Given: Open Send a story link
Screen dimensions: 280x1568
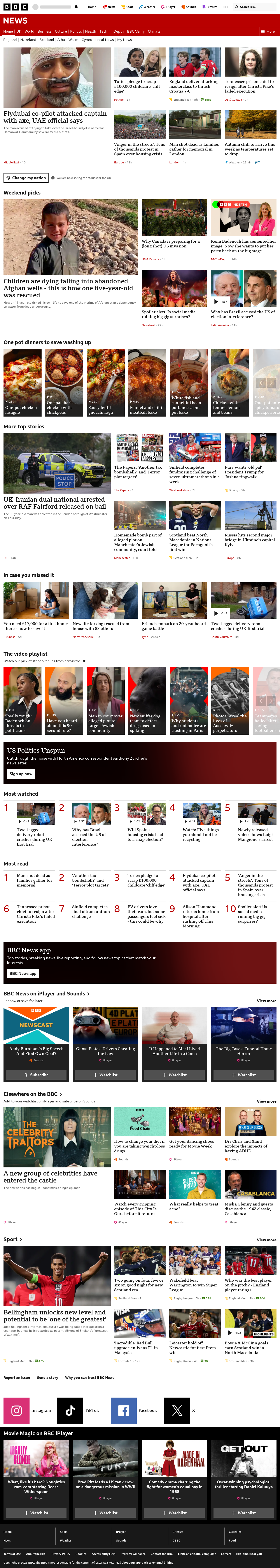Looking at the screenshot, I should click(47, 1377).
